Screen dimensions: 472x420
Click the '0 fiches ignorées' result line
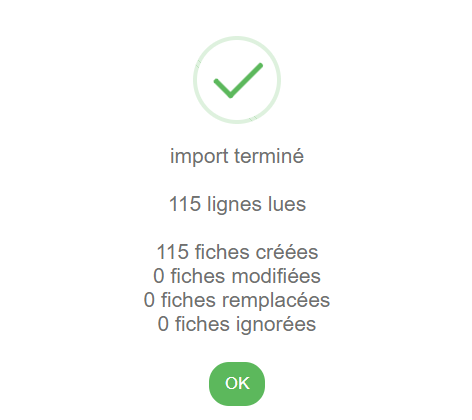coord(237,324)
